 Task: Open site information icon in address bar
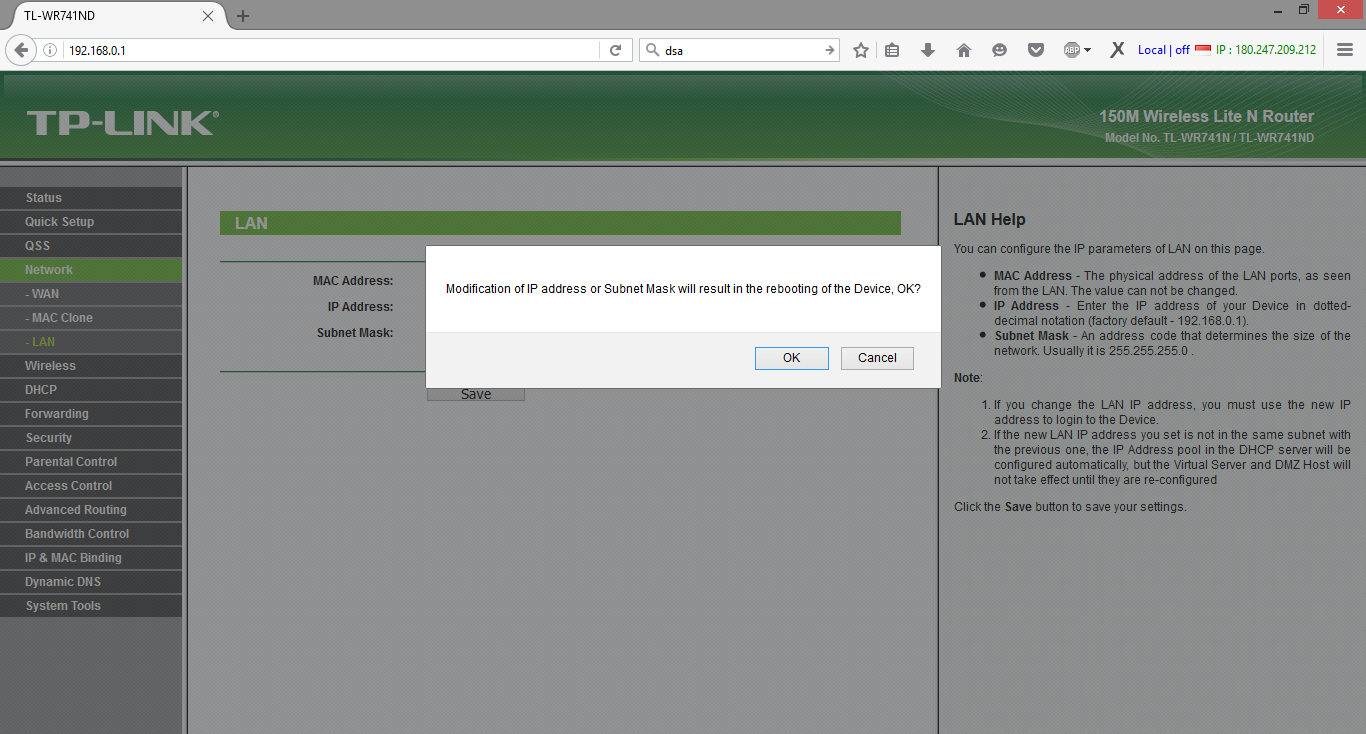tap(50, 50)
